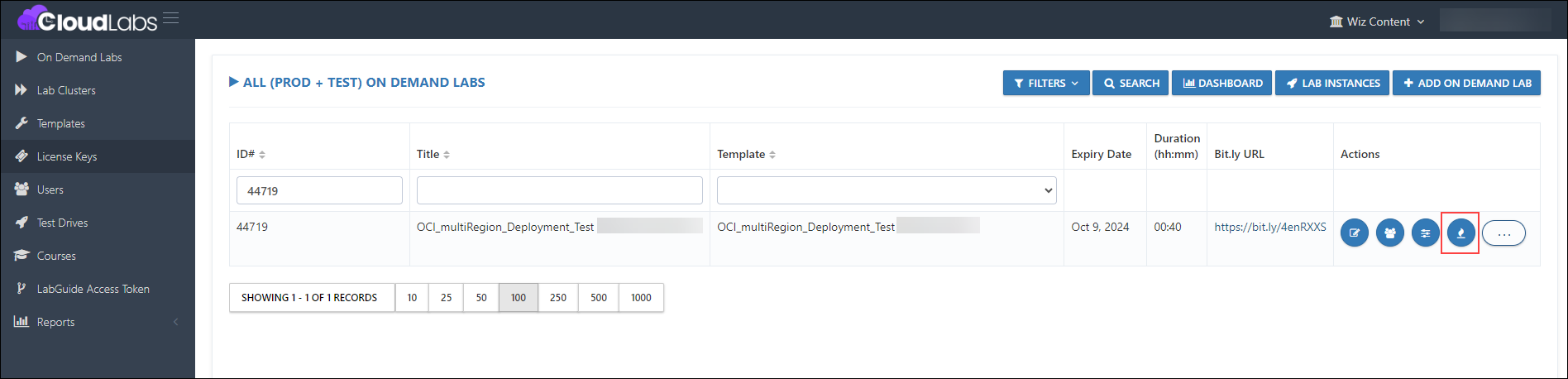1568x379 pixels.
Task: Open the more actions ellipsis button
Action: [1503, 233]
